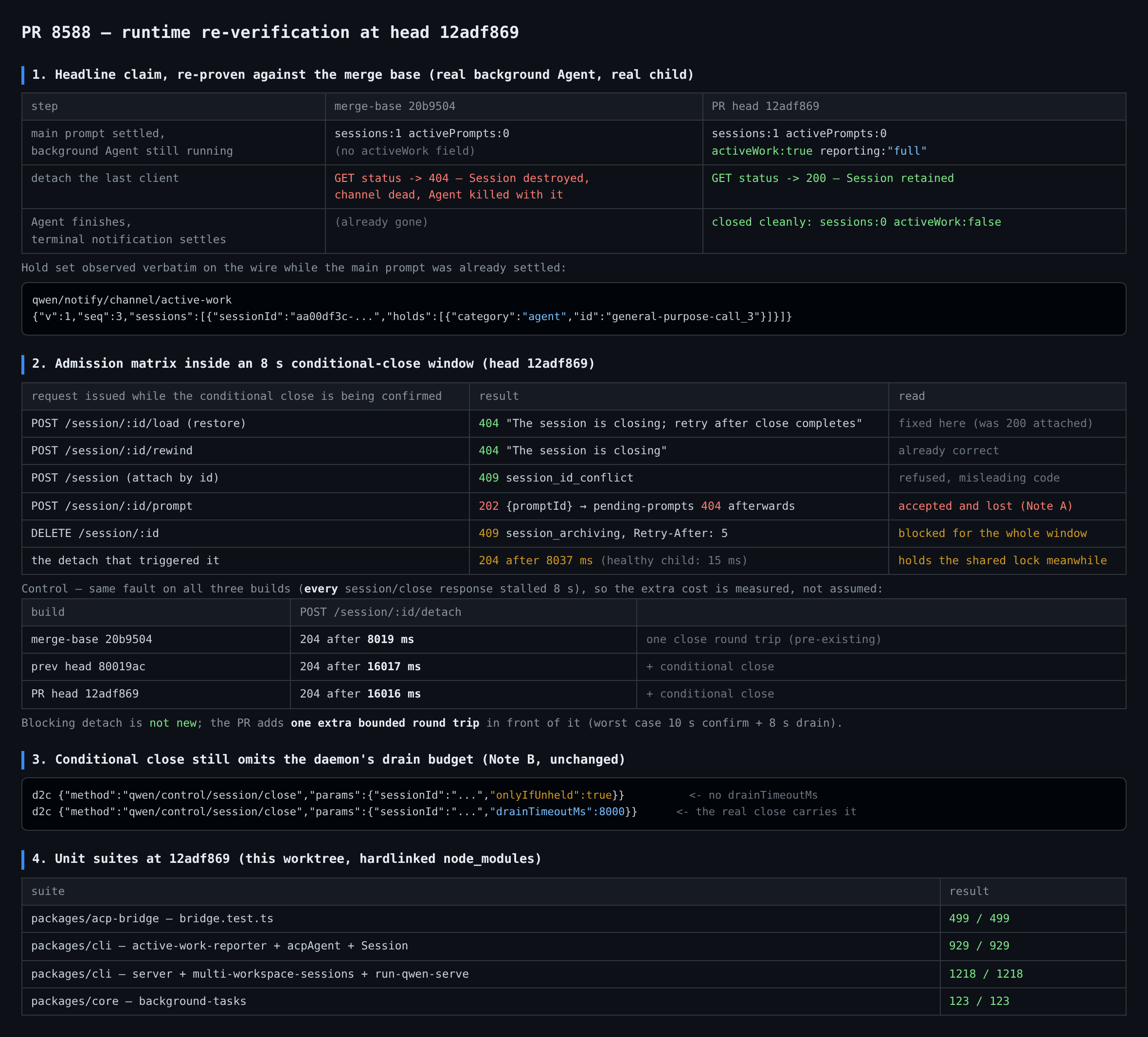This screenshot has width=1148, height=1037.
Task: Select heading '1. Headline claim, re-proven against the merge base'
Action: click(363, 74)
